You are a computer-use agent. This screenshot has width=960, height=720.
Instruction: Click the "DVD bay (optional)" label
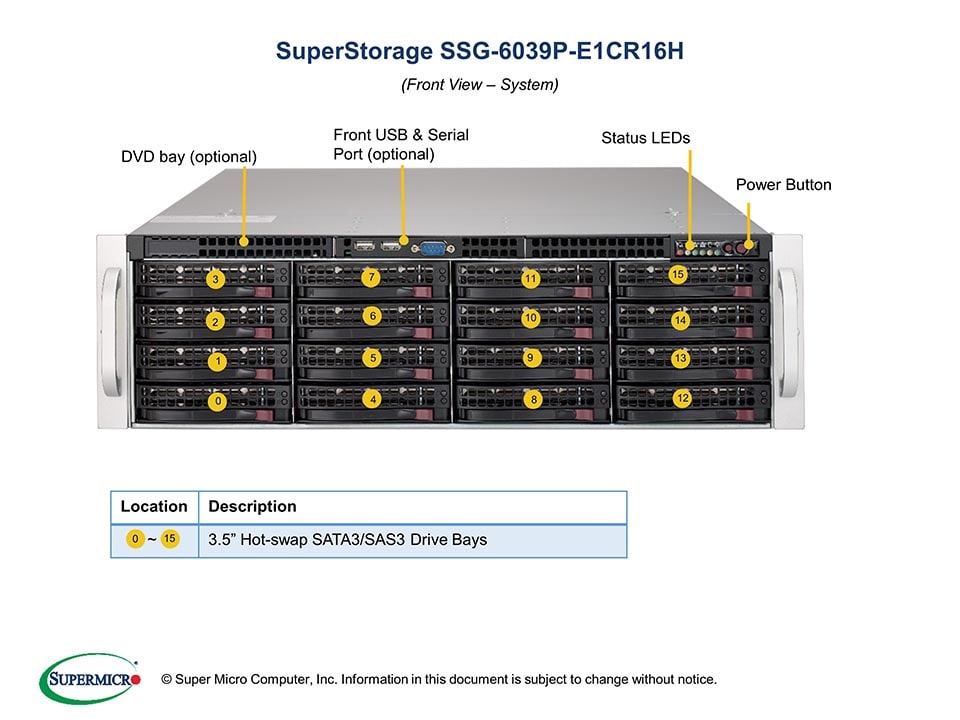click(189, 157)
